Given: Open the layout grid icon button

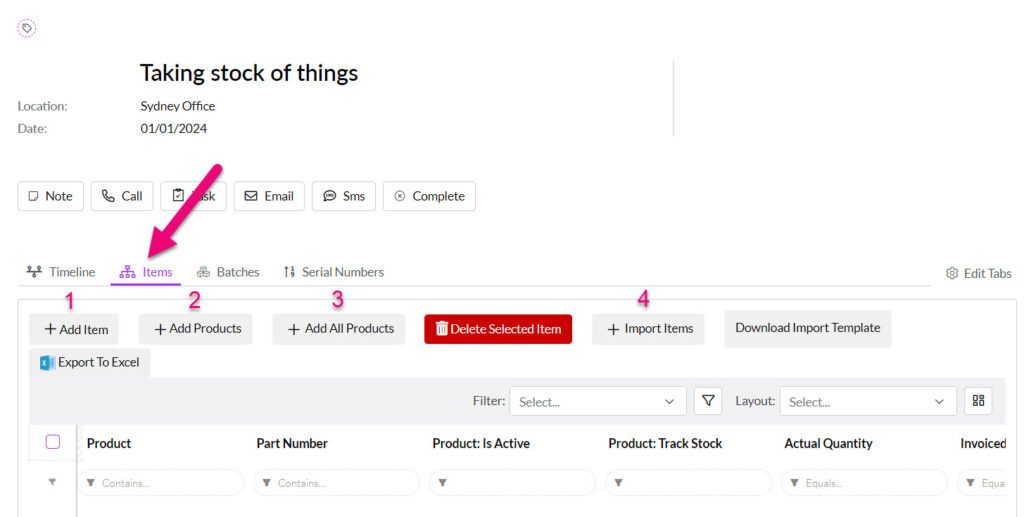Looking at the screenshot, I should (x=978, y=401).
